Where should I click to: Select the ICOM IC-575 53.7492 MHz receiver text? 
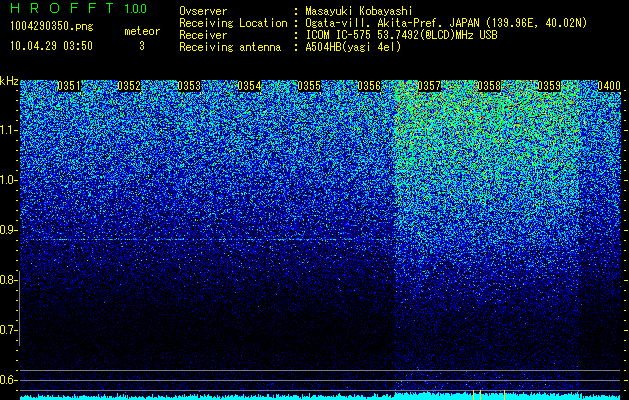pyautogui.click(x=402, y=35)
